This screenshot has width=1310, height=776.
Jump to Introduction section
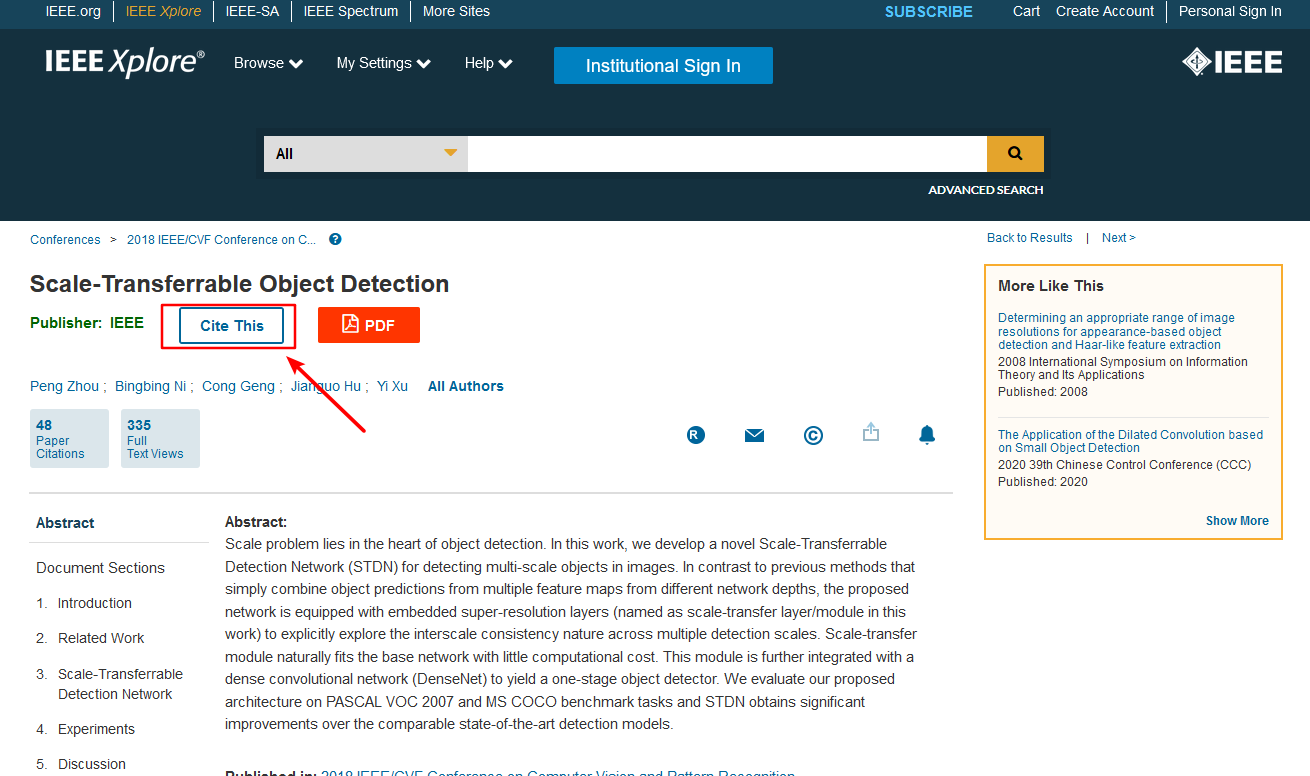click(94, 603)
